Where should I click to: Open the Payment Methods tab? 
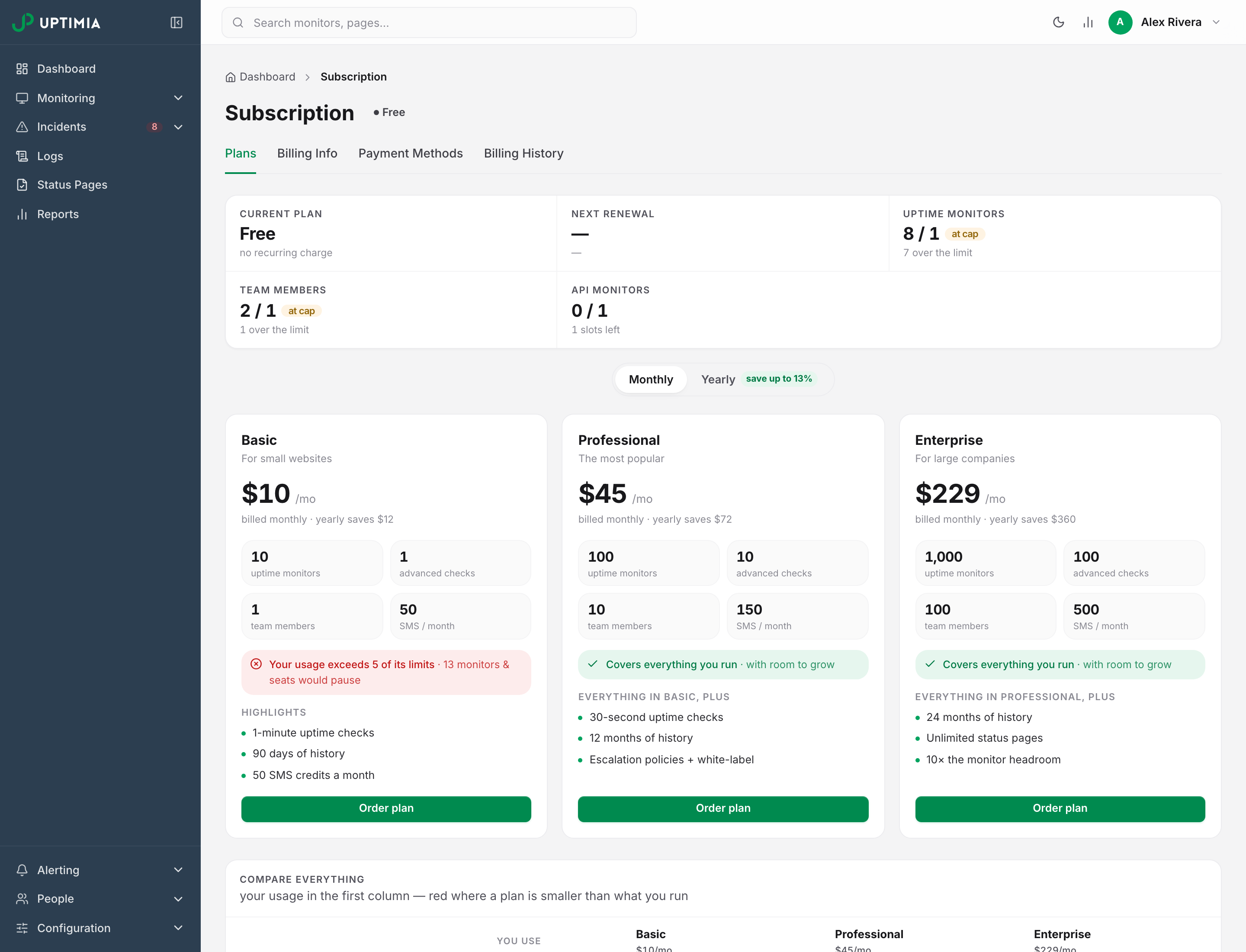point(410,154)
